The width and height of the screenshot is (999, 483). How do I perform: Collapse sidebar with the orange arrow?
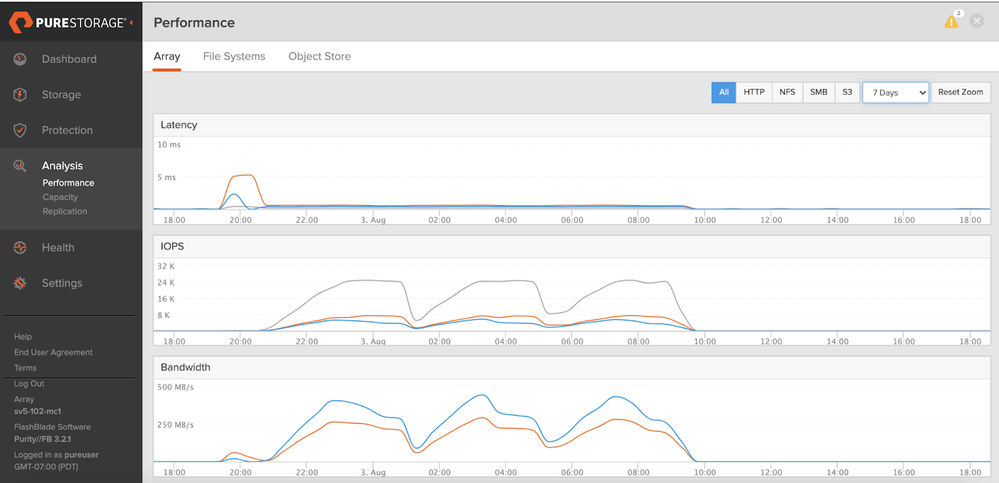click(x=131, y=23)
